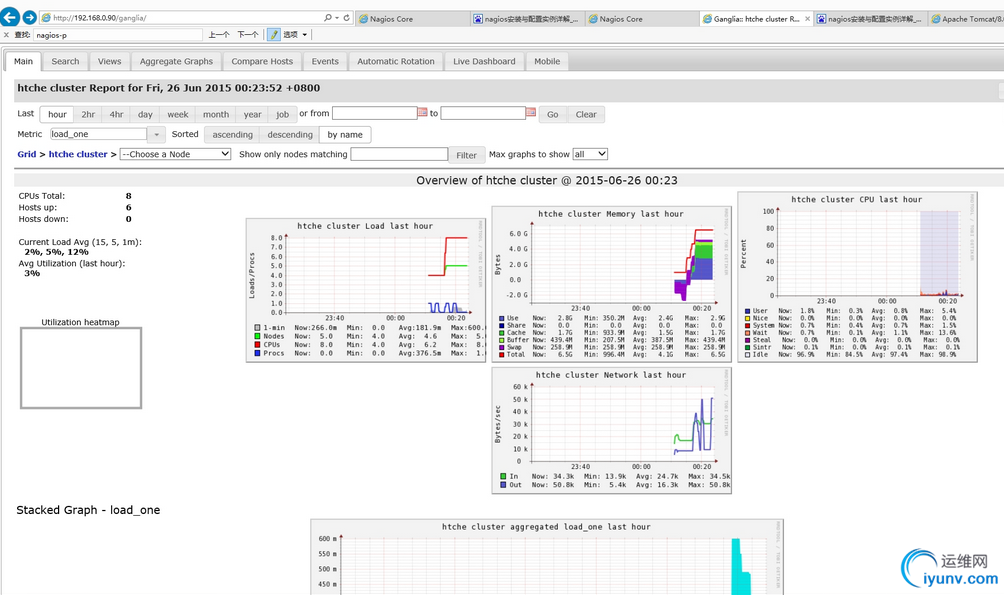The width and height of the screenshot is (1004, 595).
Task: Expand the load_one metric dropdown arrow
Action: pyautogui.click(x=156, y=134)
